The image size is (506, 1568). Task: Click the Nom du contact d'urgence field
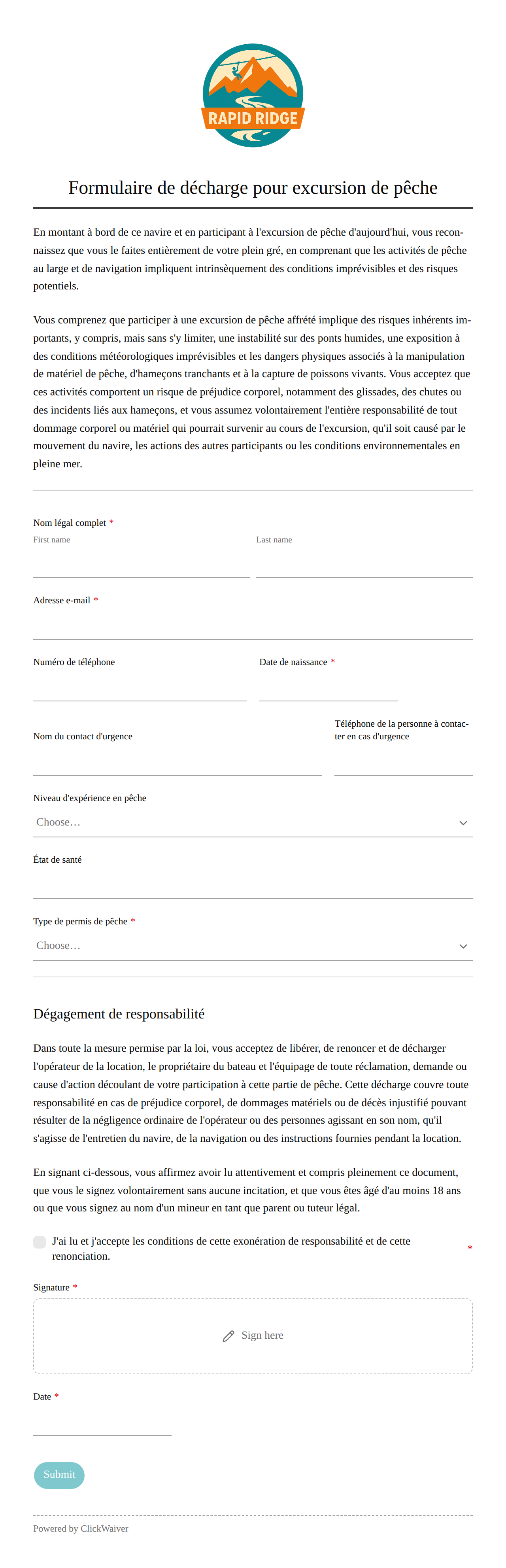pyautogui.click(x=177, y=761)
